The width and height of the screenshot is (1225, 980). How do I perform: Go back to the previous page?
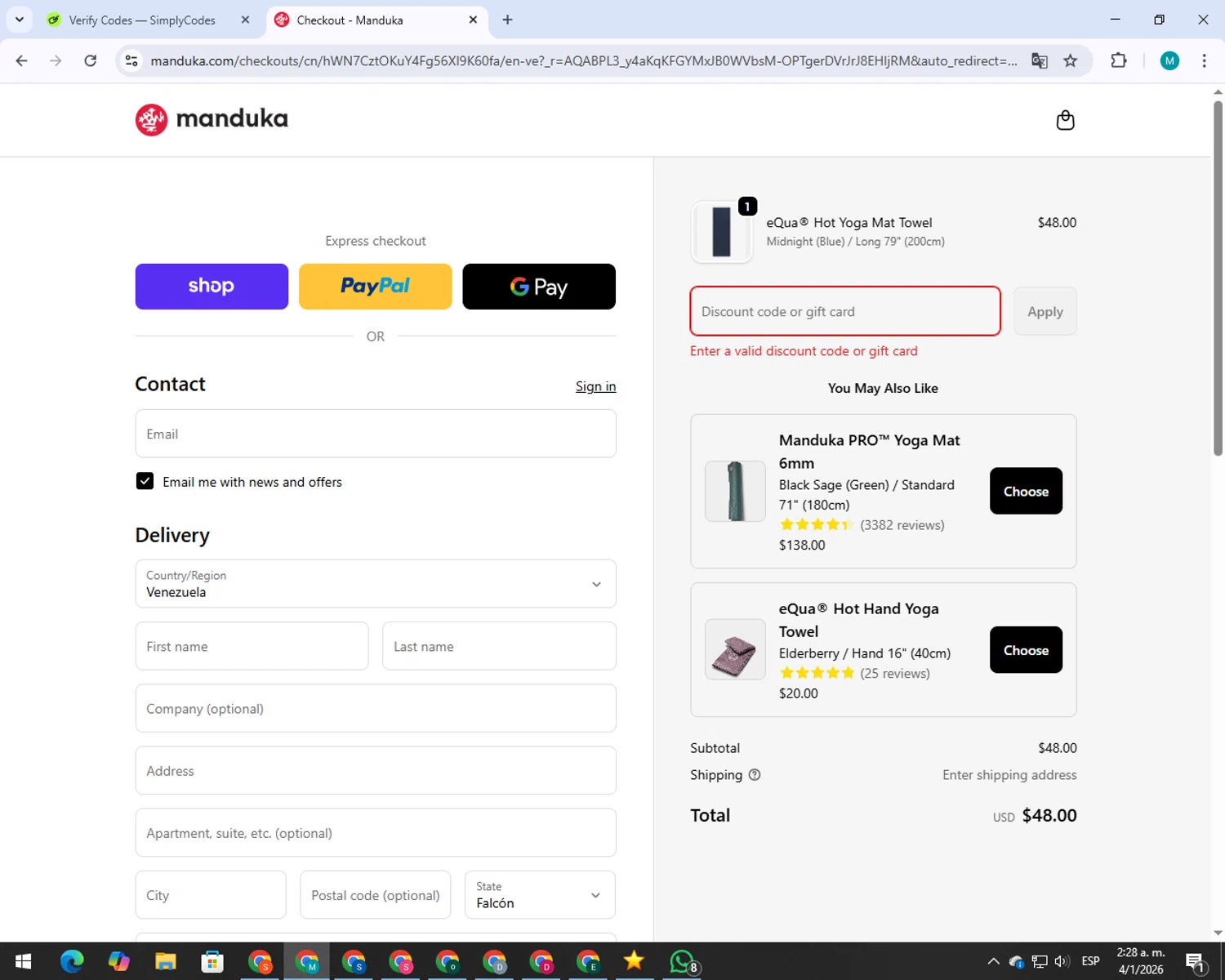click(22, 60)
